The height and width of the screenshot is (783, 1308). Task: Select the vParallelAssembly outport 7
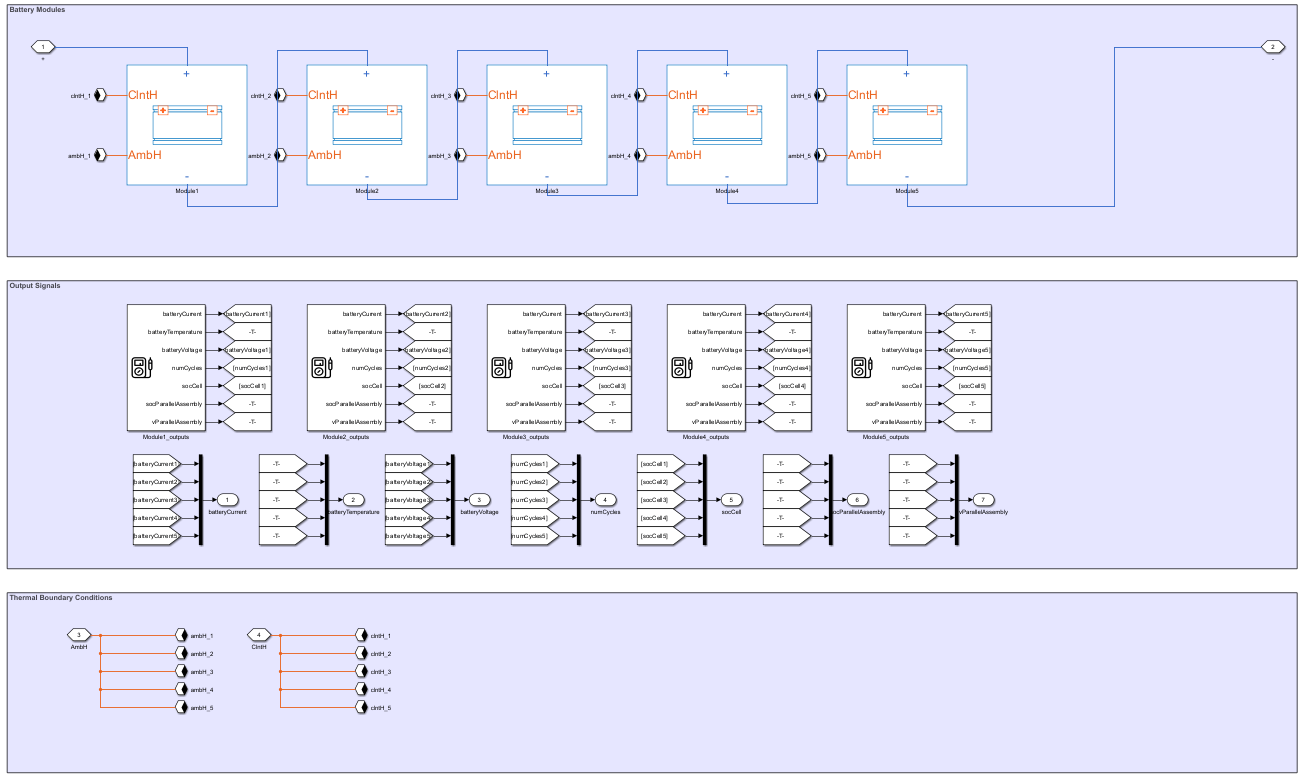(983, 500)
